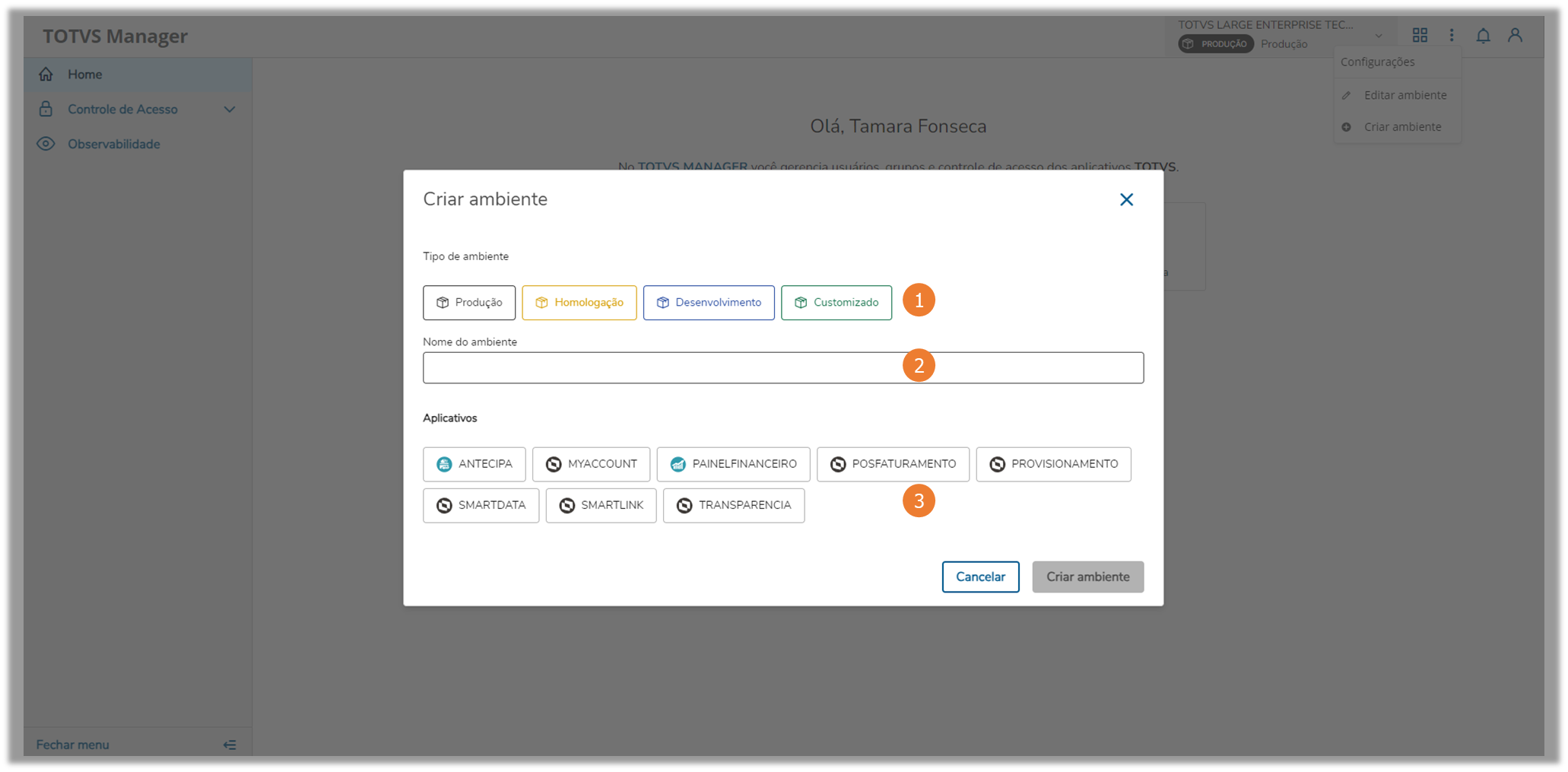Select Editar ambiente from Configurações menu
Screen dimensions: 1568x772
coord(1405,95)
